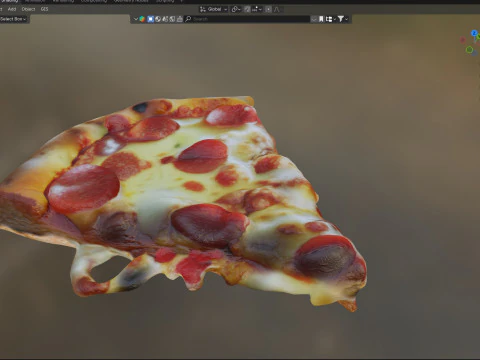Open the Select Box mode dropdown
480x360 pixels.
point(14,19)
